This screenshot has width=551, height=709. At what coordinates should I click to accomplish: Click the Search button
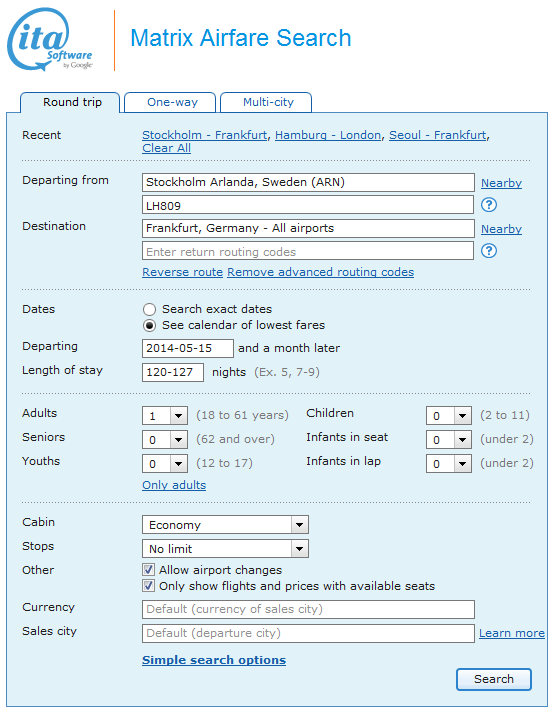(494, 679)
